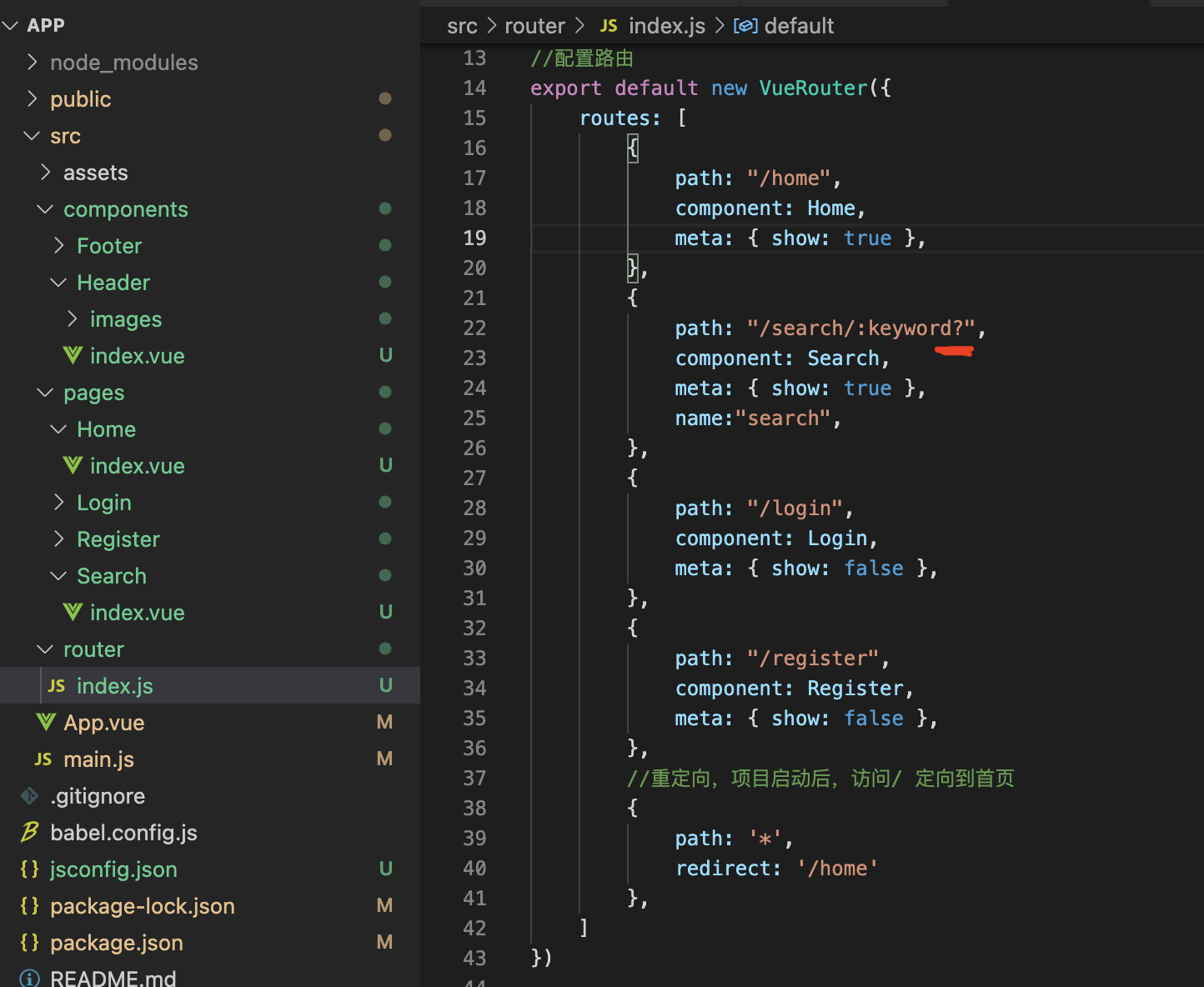
Task: Click the Vue icon beside App.vue
Action: (46, 722)
